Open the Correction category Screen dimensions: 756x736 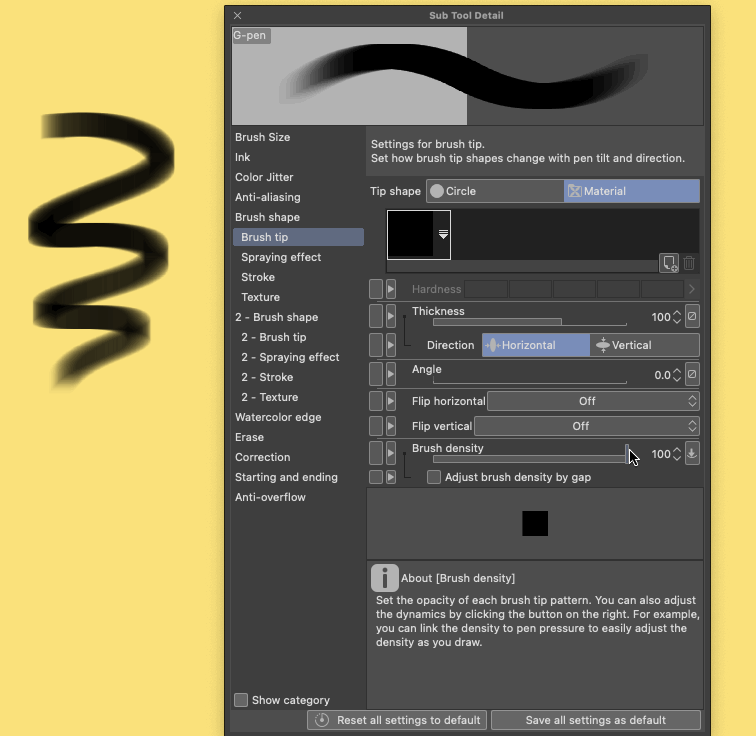click(x=297, y=457)
